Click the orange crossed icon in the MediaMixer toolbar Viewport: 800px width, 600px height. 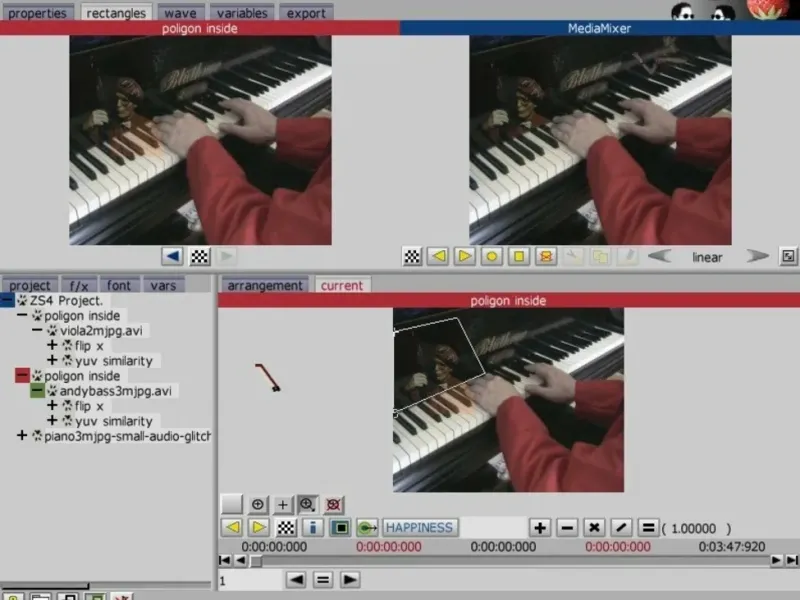click(x=546, y=256)
